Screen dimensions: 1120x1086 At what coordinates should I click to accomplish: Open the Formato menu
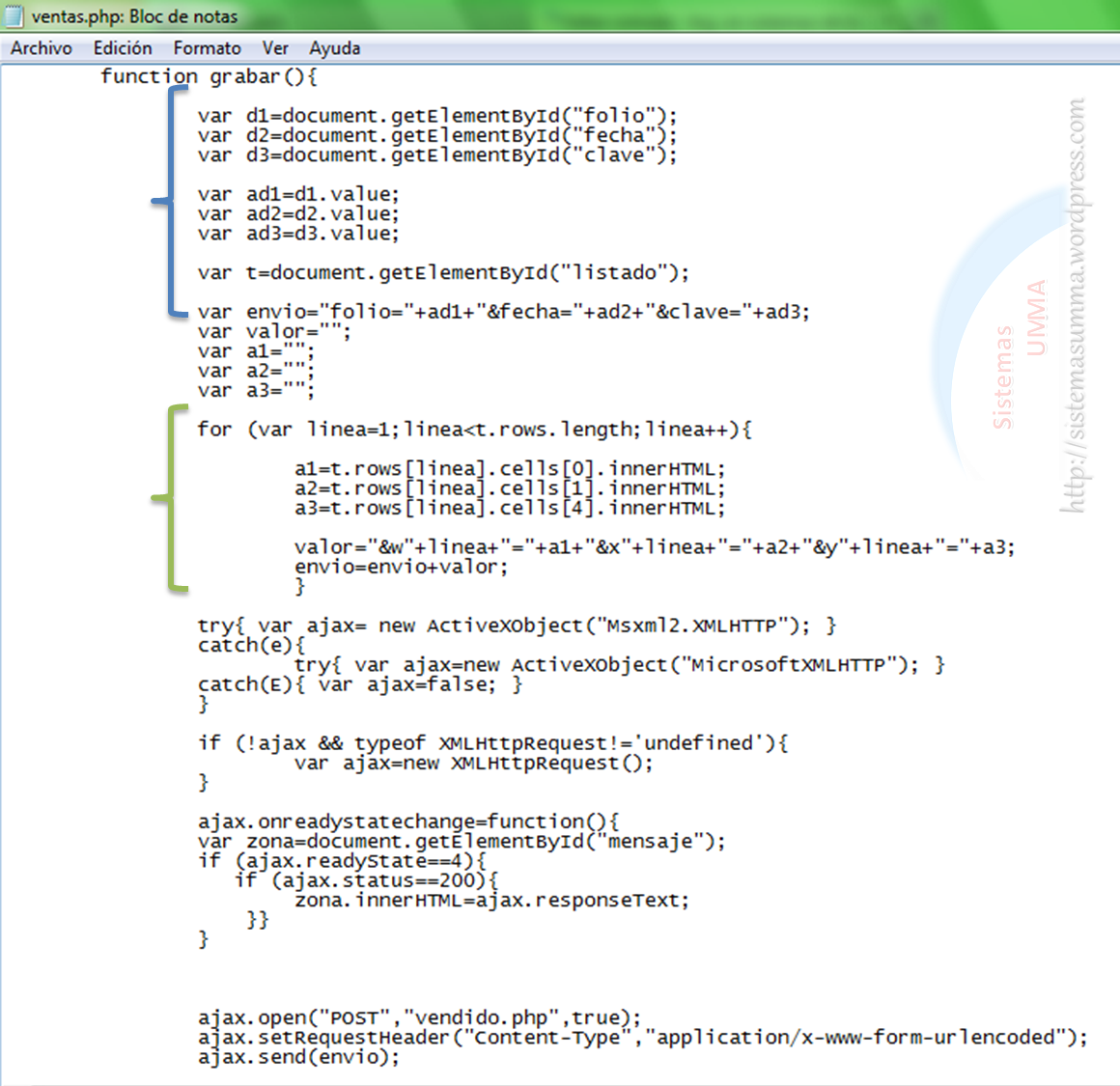point(207,48)
